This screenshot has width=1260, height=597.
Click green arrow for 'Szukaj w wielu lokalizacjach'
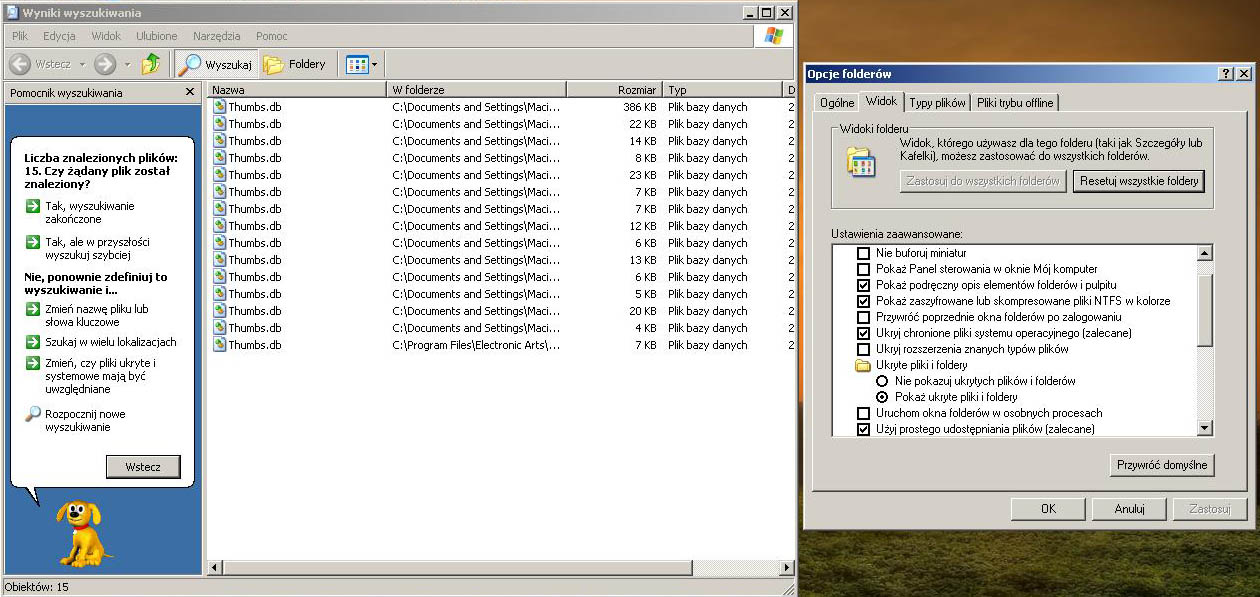click(x=33, y=341)
